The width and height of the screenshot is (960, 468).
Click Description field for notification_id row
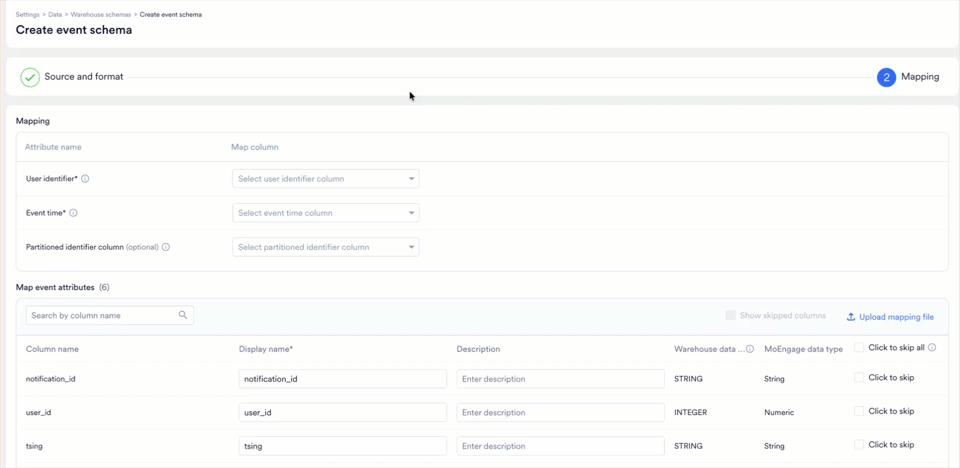coord(560,379)
